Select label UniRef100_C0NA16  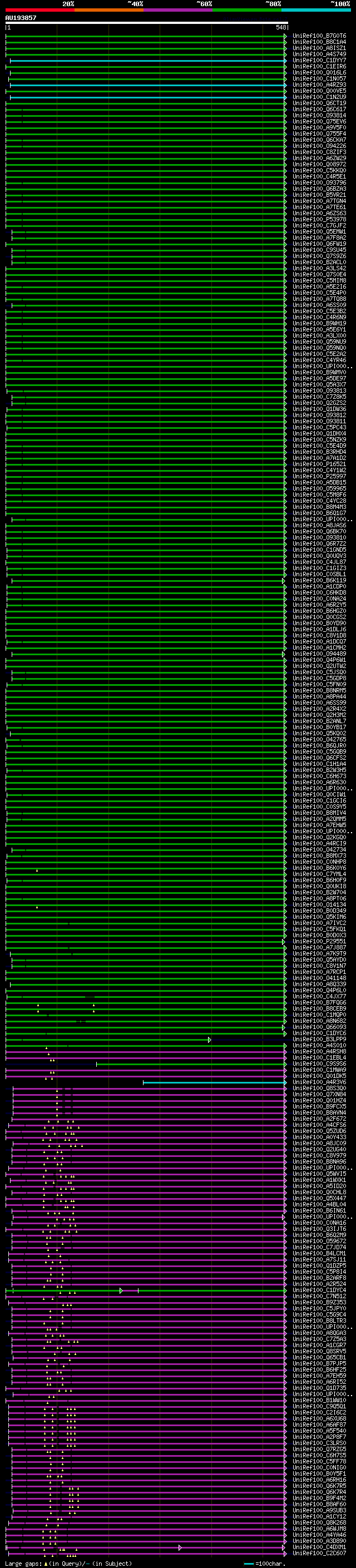pos(319,1223)
